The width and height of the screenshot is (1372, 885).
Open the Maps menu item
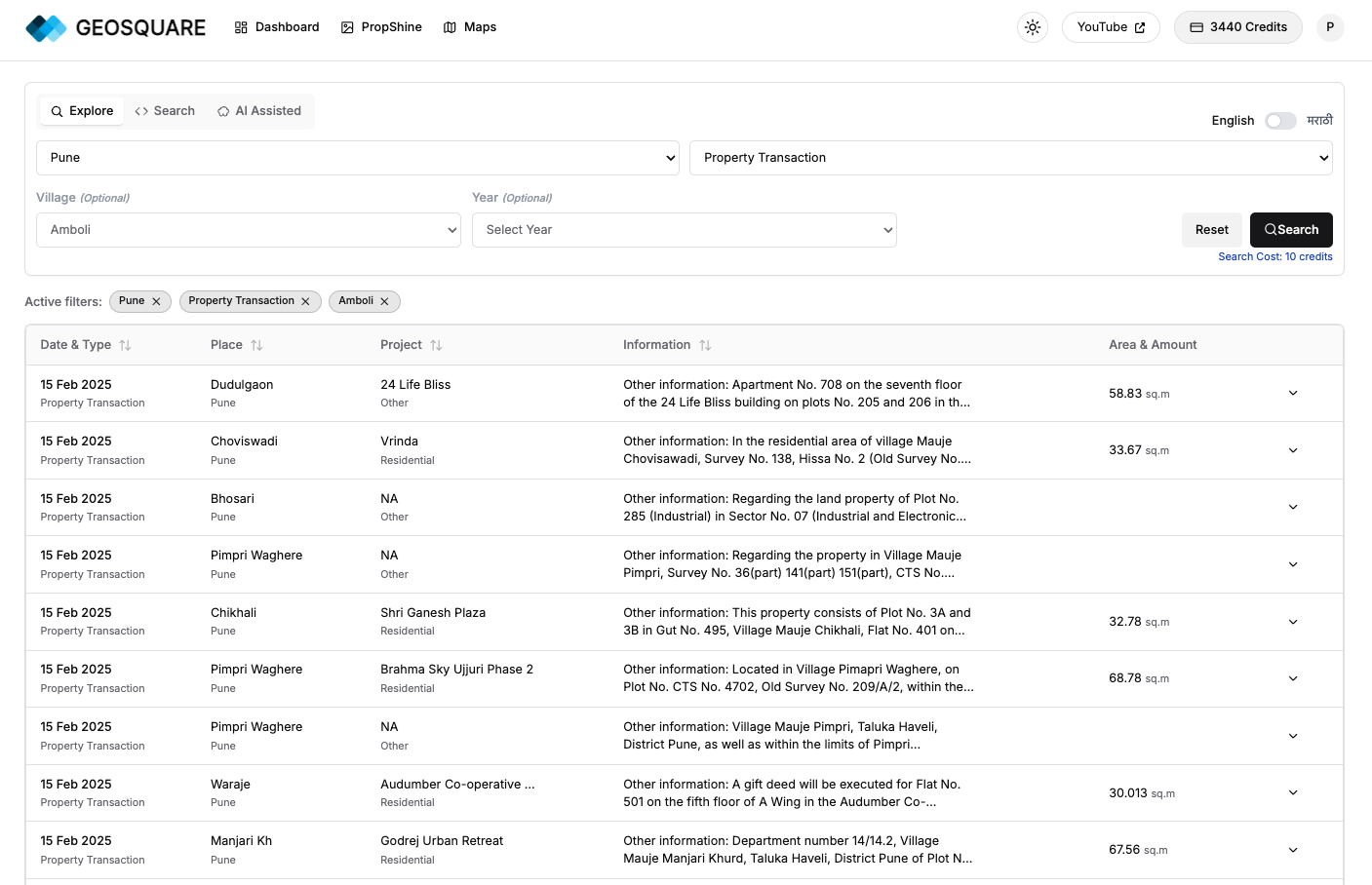point(470,27)
